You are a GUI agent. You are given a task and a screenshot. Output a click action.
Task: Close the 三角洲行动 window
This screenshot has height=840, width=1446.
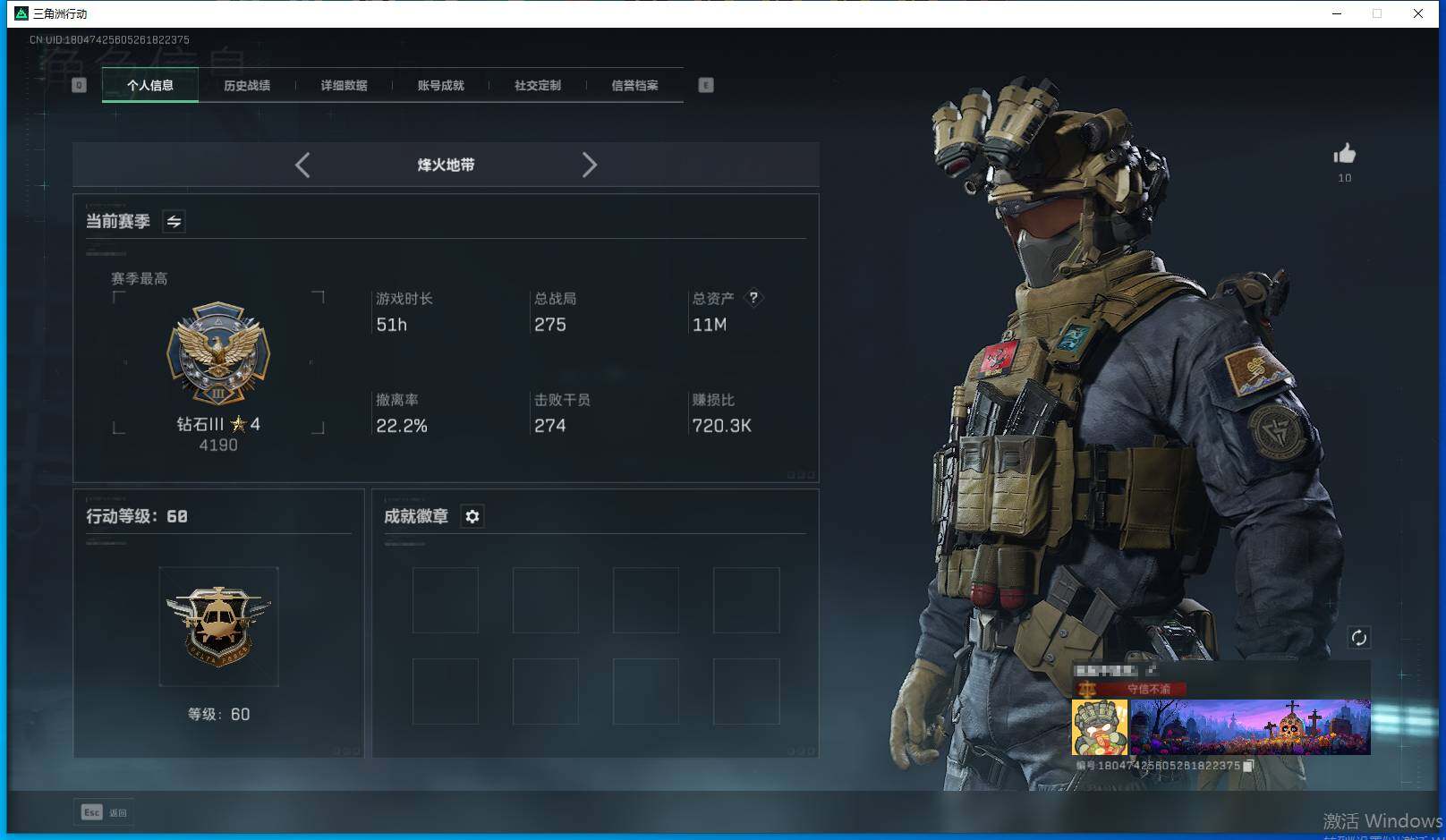(1418, 13)
